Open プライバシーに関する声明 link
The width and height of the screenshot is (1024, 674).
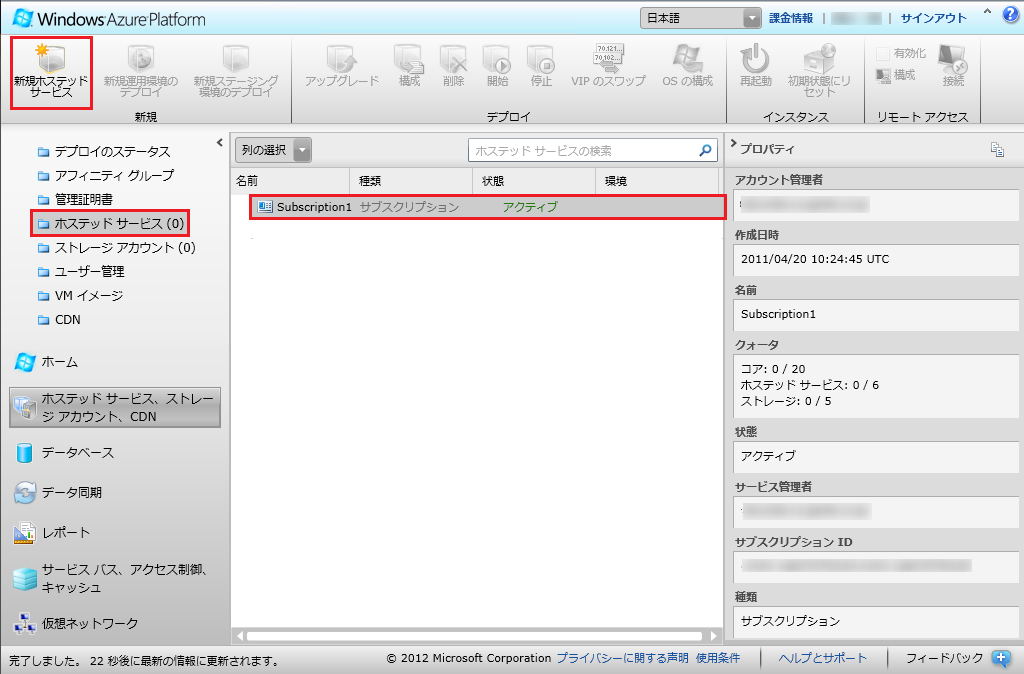click(x=622, y=658)
